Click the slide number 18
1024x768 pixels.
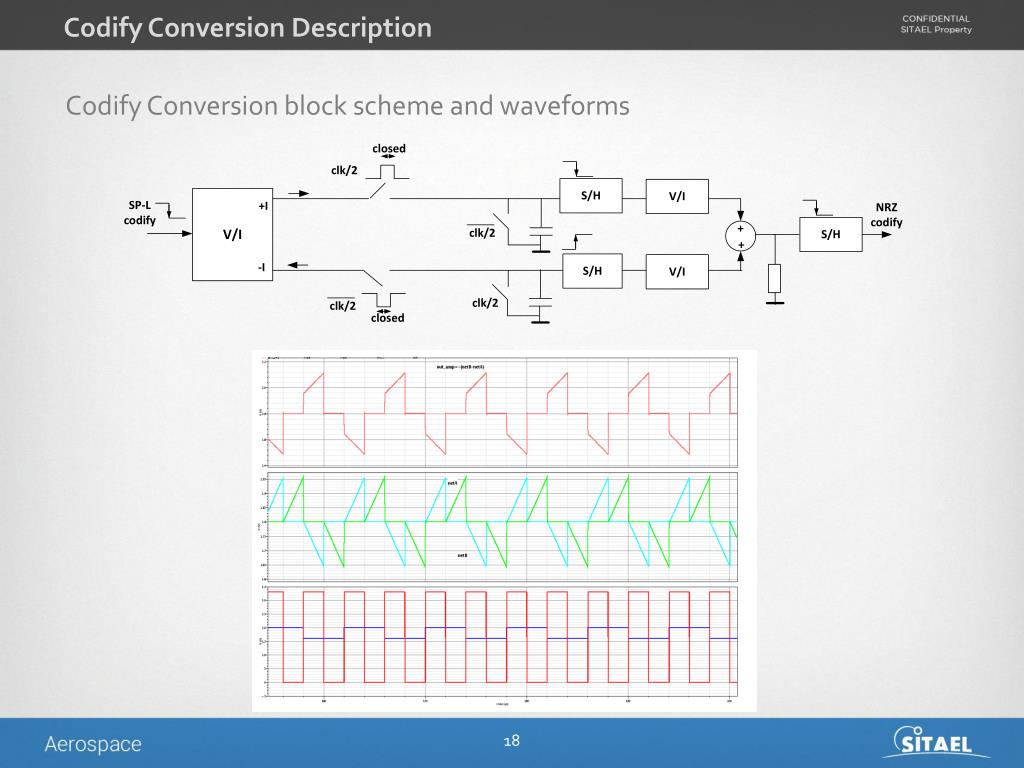tap(512, 741)
